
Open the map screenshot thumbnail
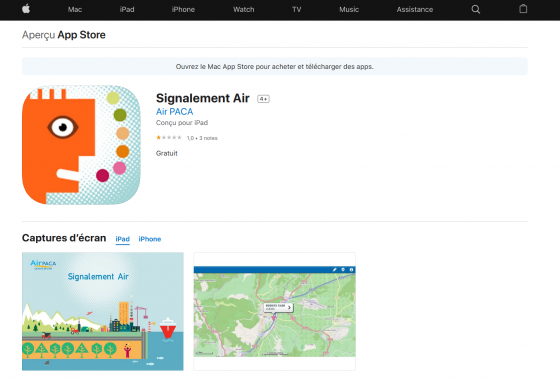tap(274, 311)
